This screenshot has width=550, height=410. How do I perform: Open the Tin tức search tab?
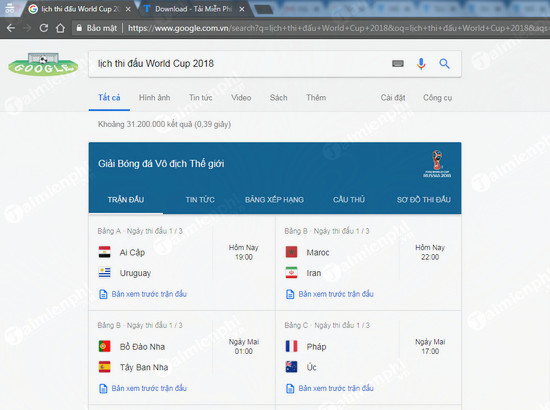pos(201,98)
